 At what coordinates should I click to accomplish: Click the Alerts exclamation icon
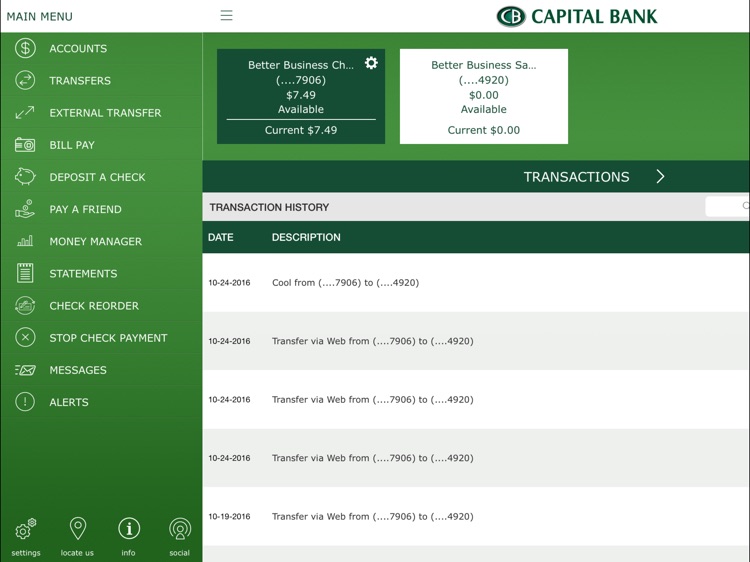(25, 402)
